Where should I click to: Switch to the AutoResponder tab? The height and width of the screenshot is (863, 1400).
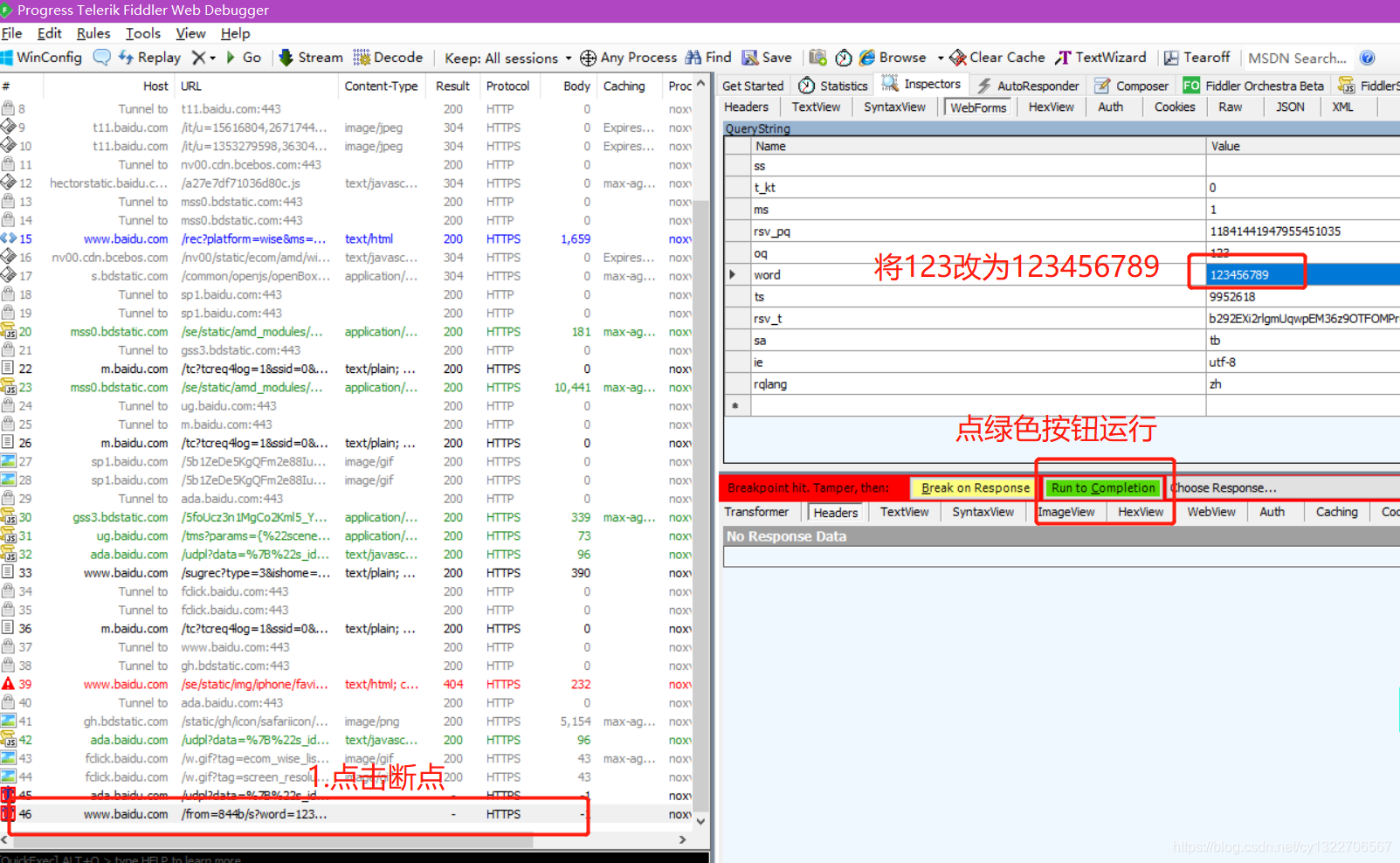coord(1028,86)
